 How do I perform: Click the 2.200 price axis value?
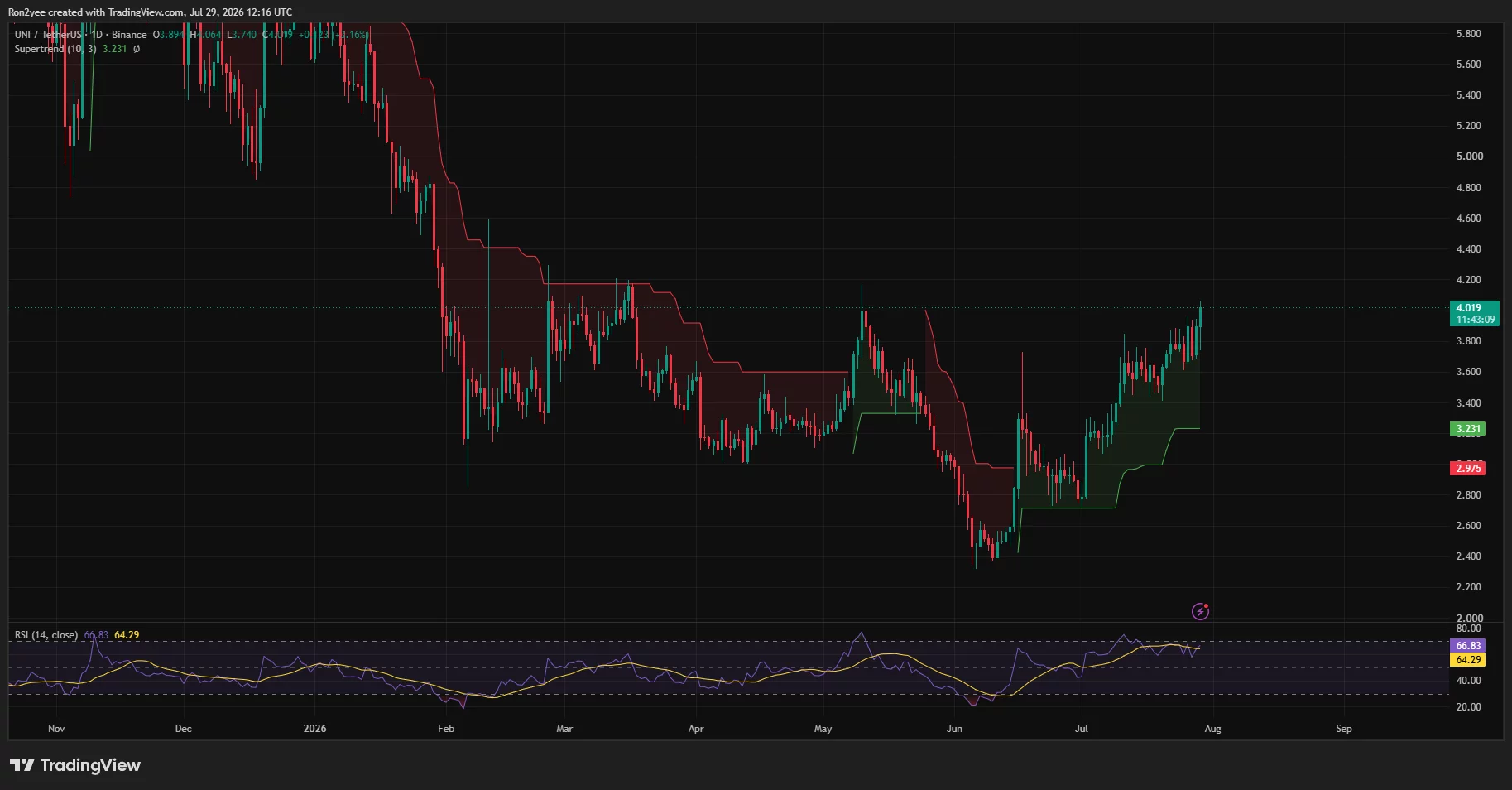pos(1469,587)
